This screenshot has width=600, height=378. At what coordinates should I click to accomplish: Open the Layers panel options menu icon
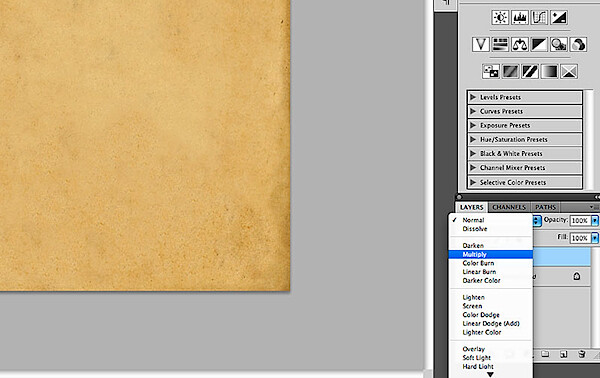(x=593, y=207)
